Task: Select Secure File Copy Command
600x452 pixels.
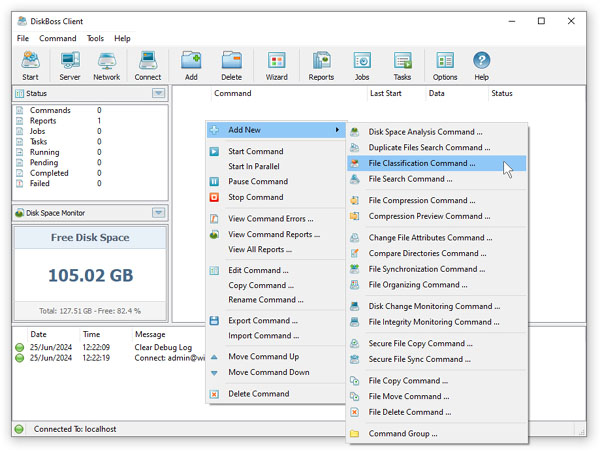Action: click(437, 343)
